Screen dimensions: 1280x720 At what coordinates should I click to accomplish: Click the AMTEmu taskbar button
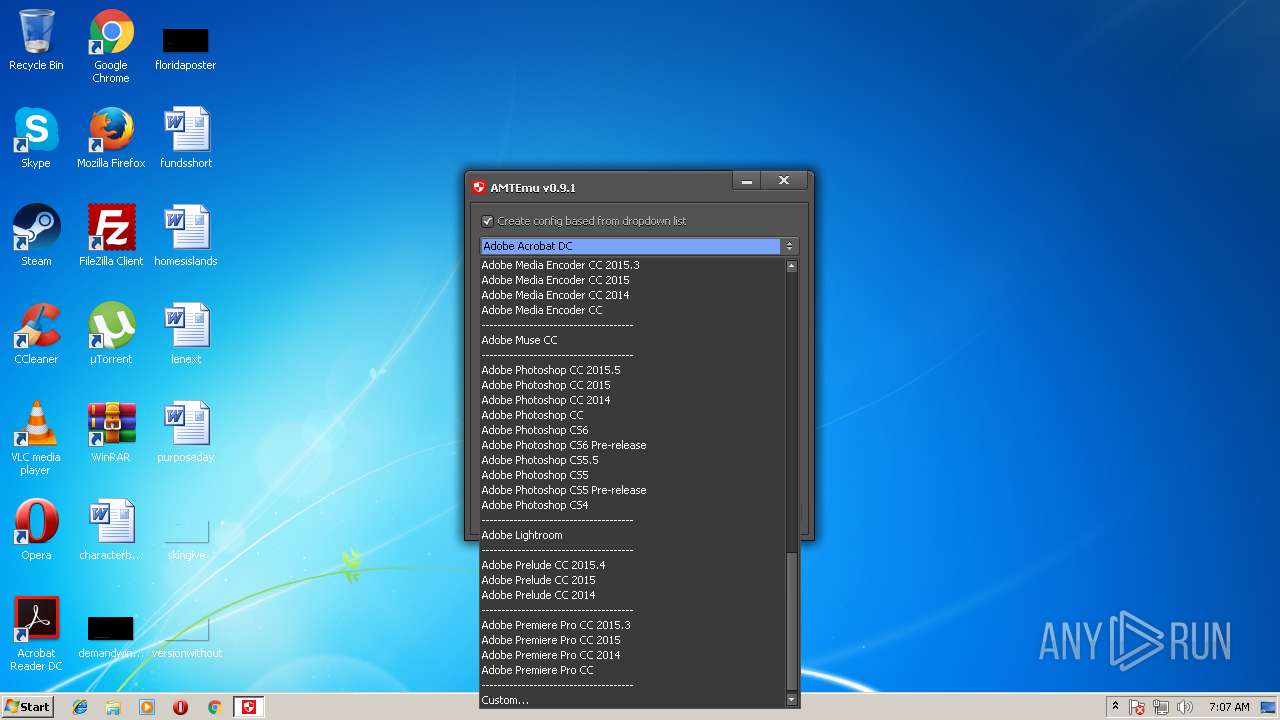coord(249,707)
